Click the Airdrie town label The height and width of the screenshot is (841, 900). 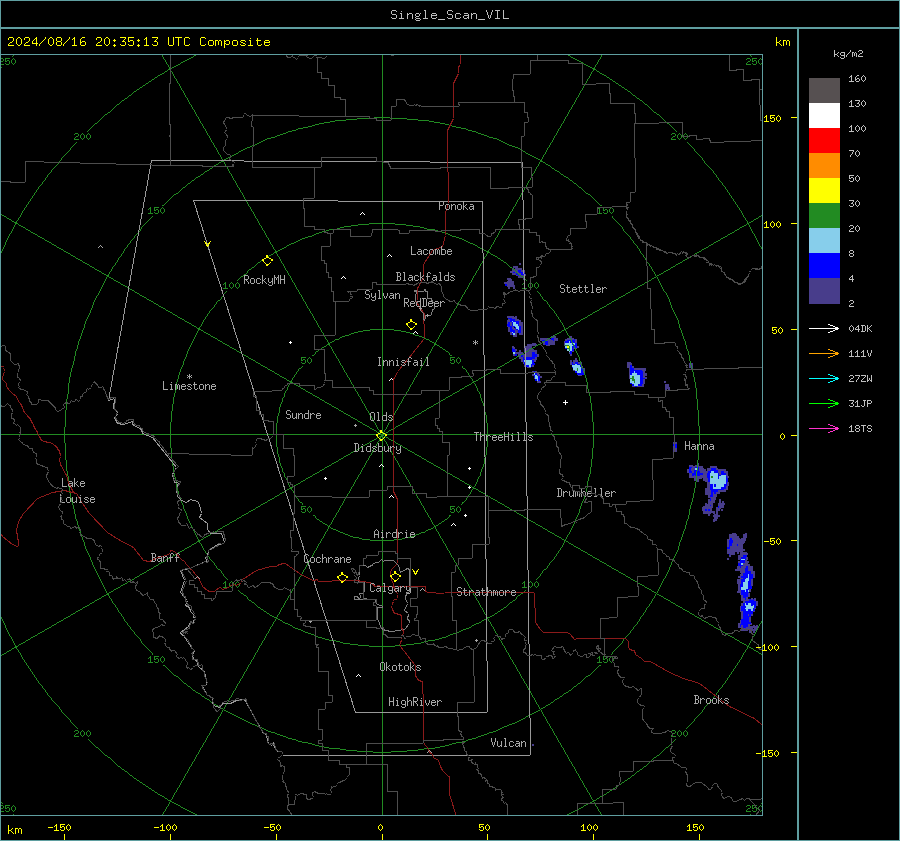pyautogui.click(x=394, y=534)
